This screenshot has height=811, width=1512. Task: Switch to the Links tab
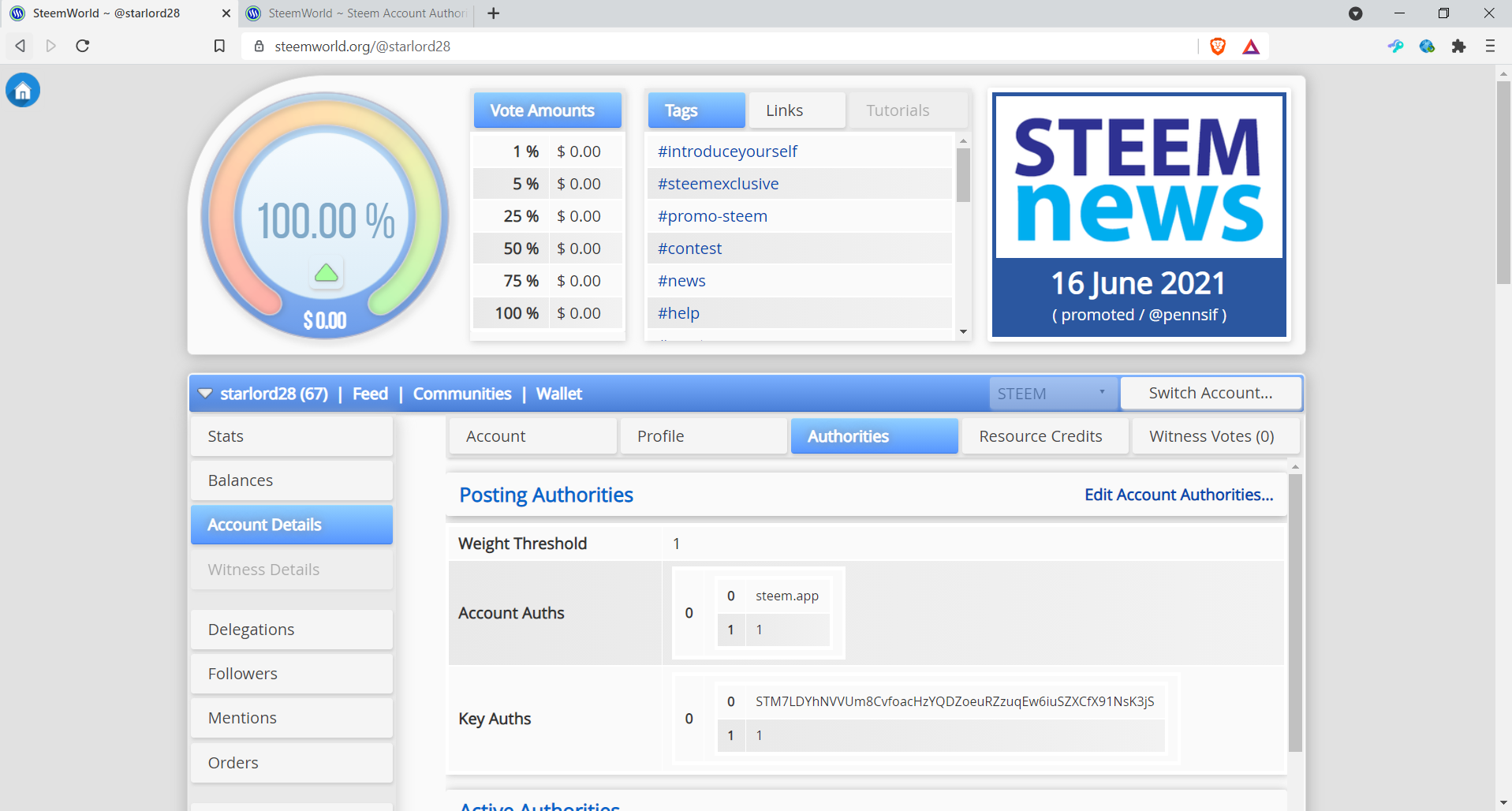[x=797, y=110]
